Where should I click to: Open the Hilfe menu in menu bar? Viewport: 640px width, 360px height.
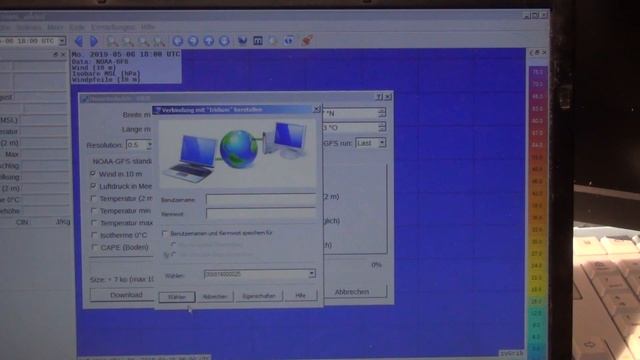coord(148,27)
